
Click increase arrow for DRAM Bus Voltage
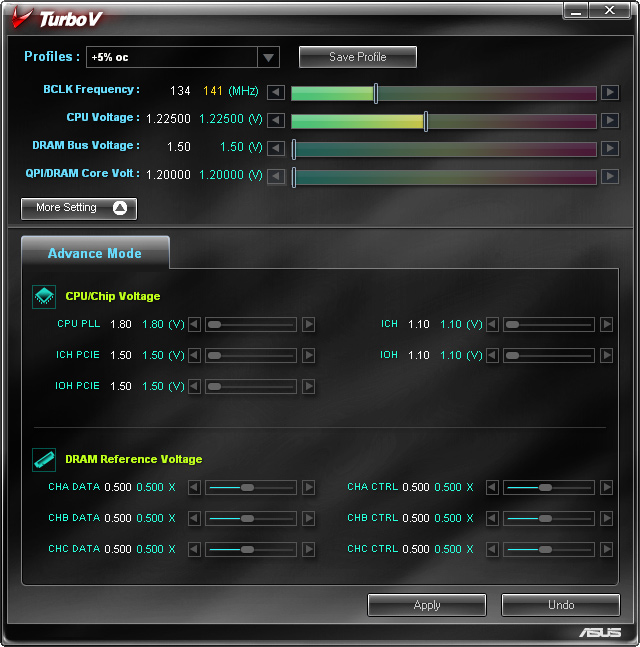tap(609, 148)
